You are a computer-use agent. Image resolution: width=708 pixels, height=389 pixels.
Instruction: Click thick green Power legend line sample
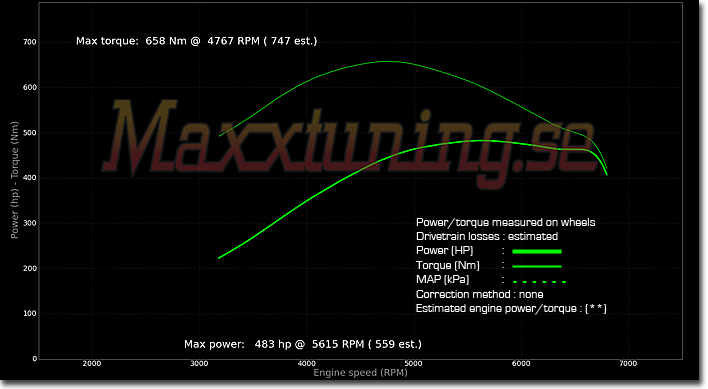pos(537,251)
